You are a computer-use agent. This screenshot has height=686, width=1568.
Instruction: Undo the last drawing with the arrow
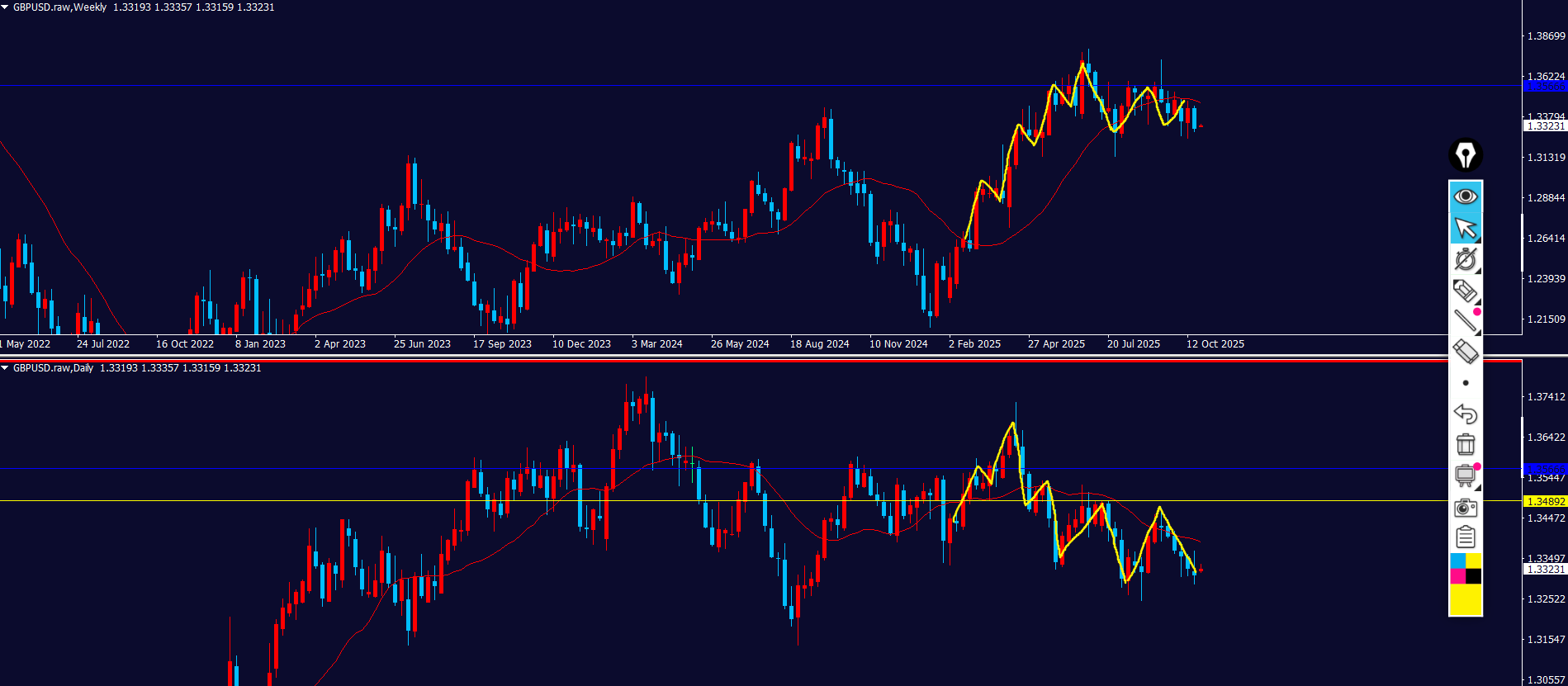pyautogui.click(x=1466, y=414)
